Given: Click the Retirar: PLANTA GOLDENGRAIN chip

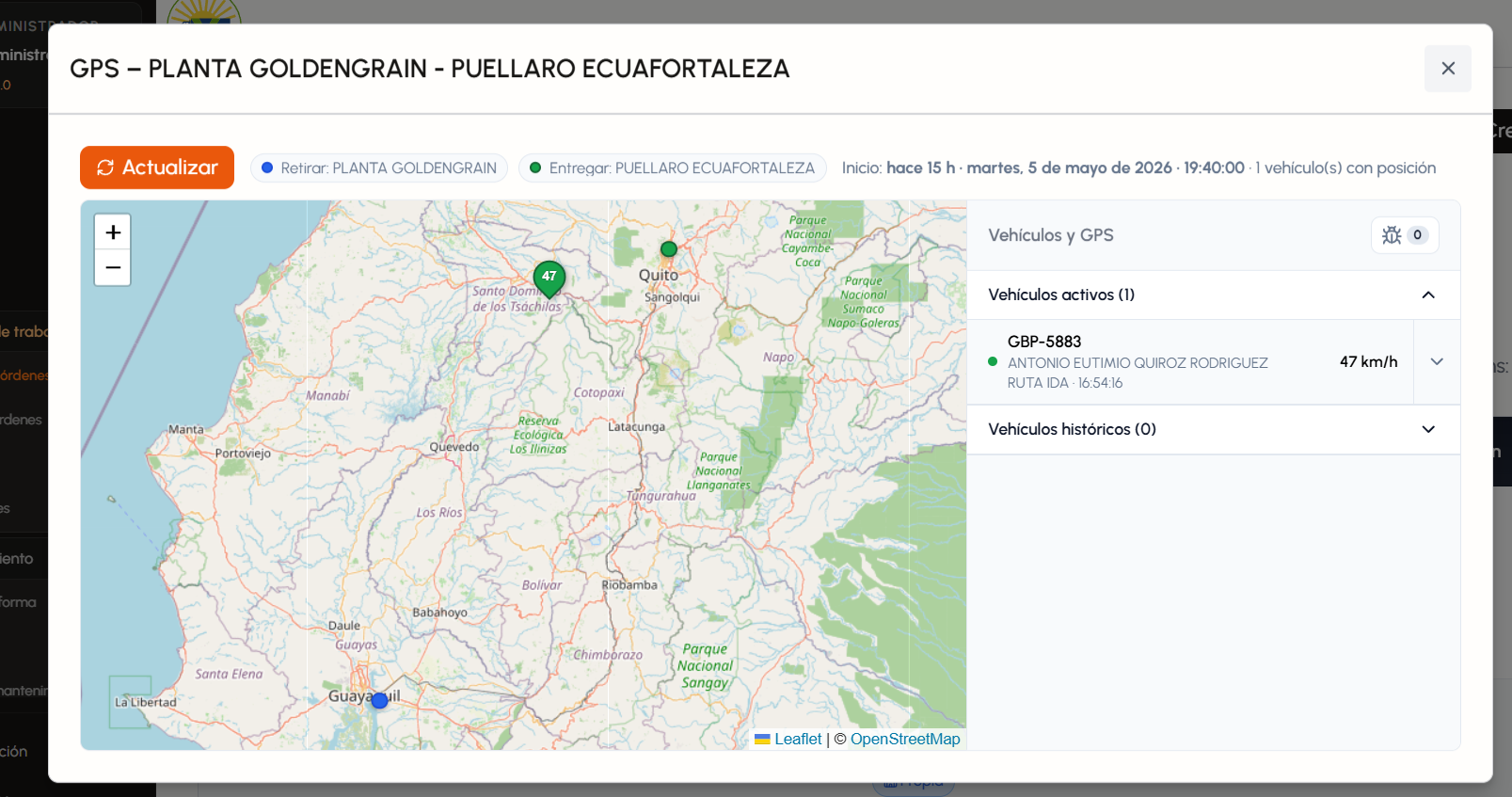Looking at the screenshot, I should tap(379, 167).
